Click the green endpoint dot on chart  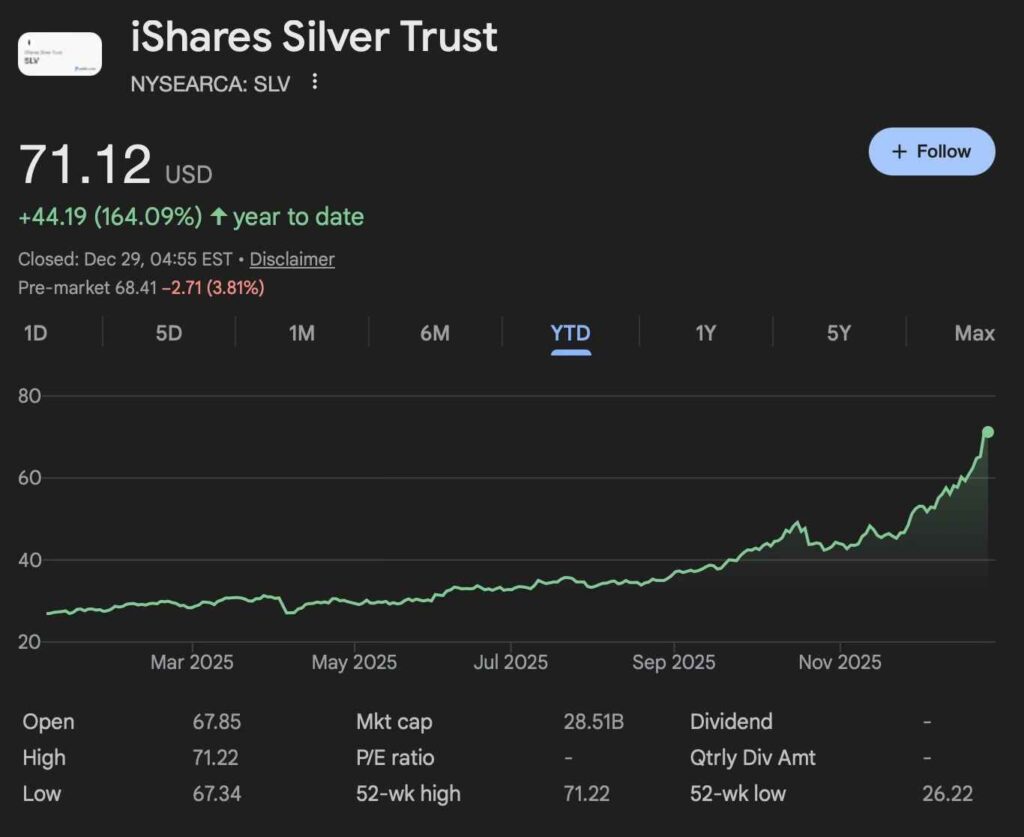click(x=988, y=432)
